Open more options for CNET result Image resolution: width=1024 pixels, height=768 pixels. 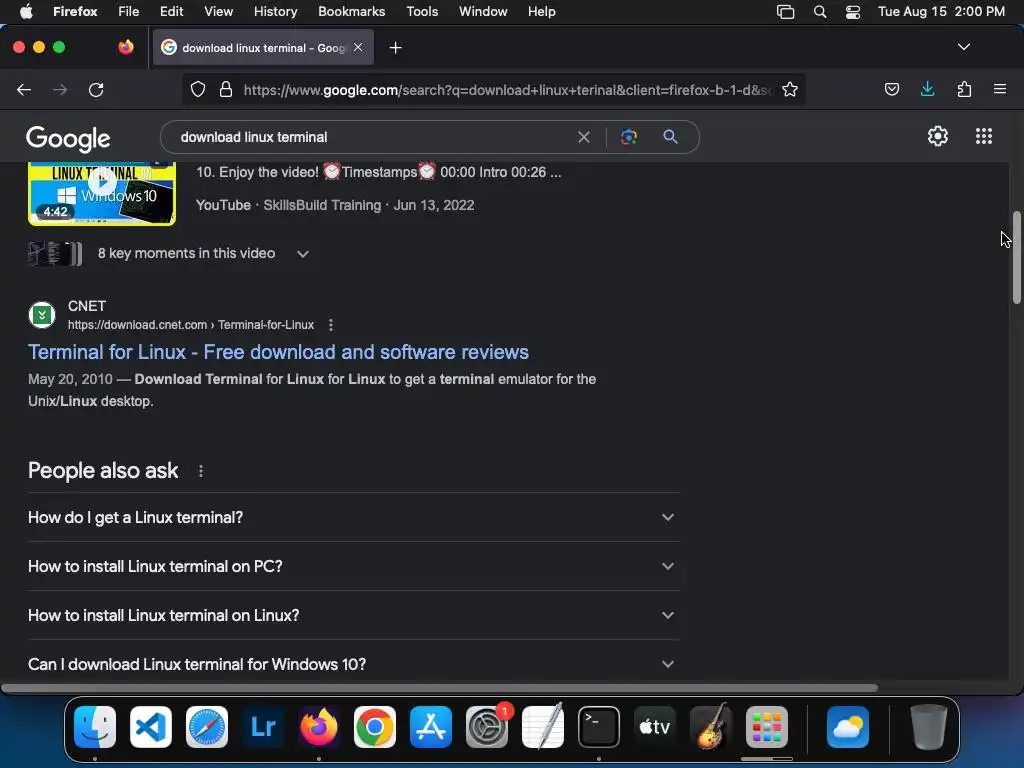pyautogui.click(x=331, y=325)
